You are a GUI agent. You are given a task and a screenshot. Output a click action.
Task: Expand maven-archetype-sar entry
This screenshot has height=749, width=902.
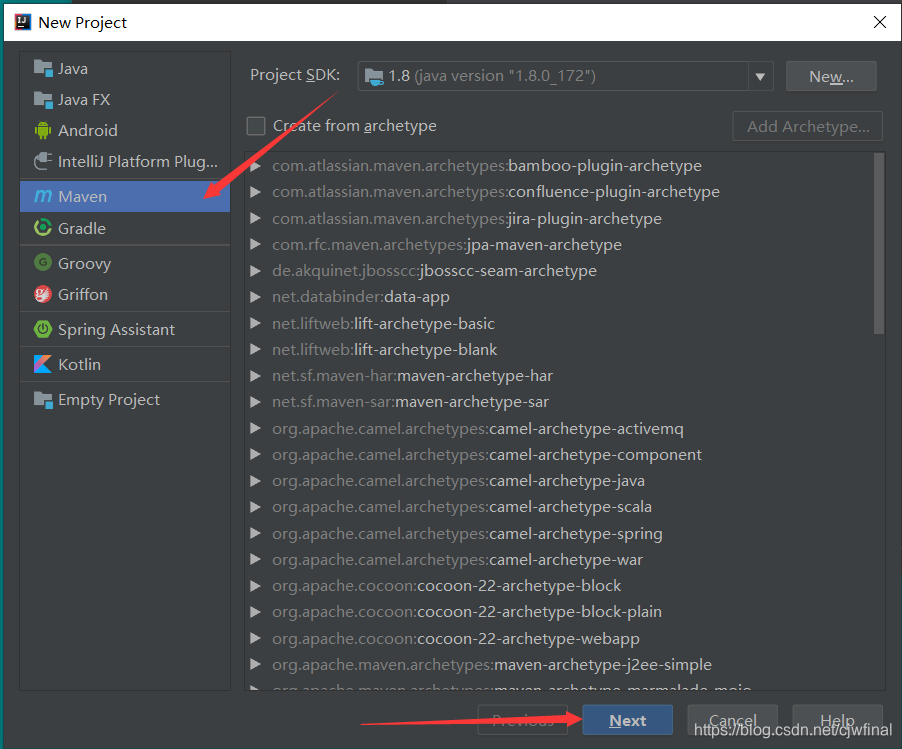coord(255,402)
